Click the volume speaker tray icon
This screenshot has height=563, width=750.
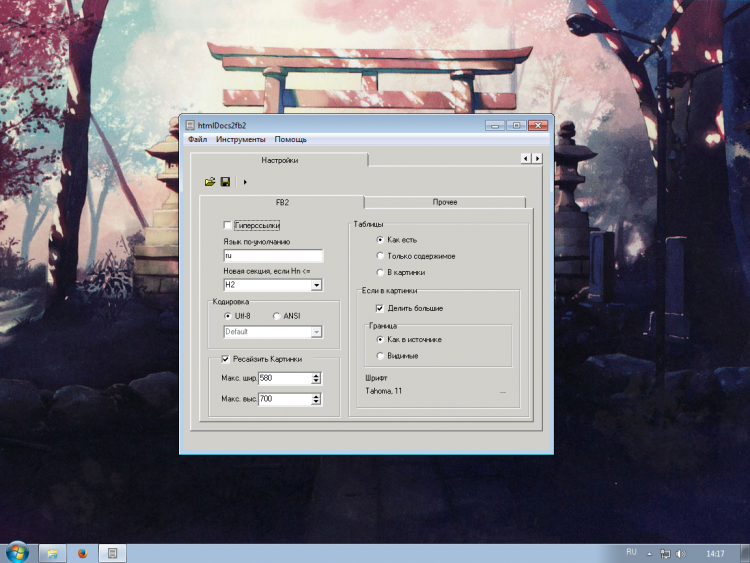click(680, 553)
